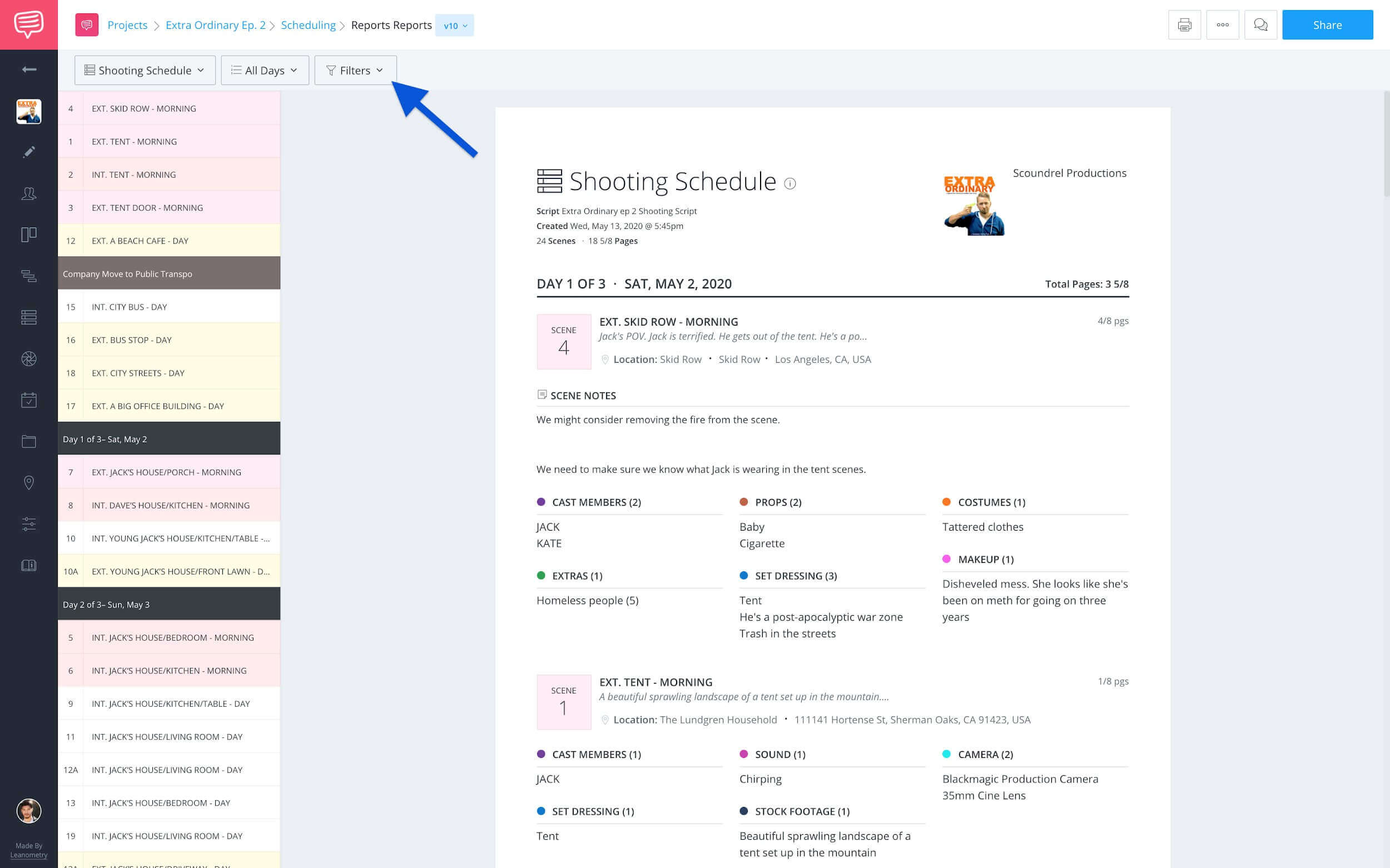
Task: Open the Shooting Schedule view dropdown
Action: 145,70
